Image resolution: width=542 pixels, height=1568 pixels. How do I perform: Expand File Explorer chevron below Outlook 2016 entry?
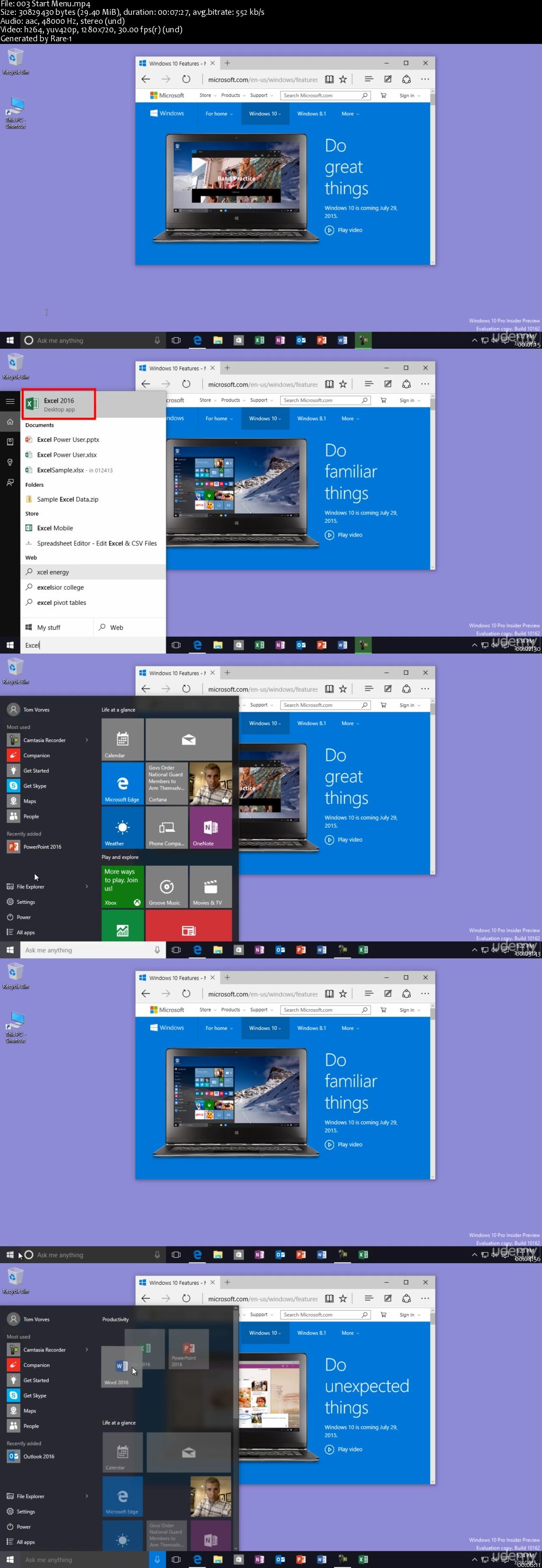coord(86,1496)
